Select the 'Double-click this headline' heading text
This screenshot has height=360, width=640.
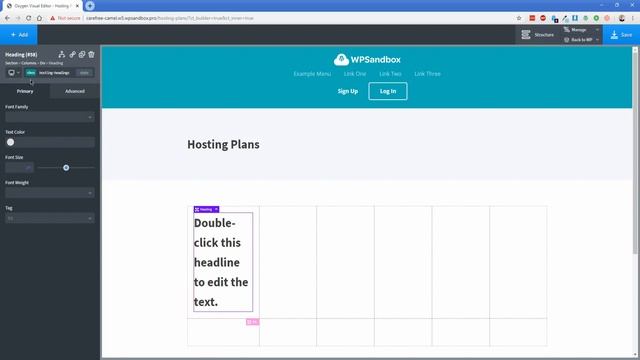pyautogui.click(x=223, y=262)
